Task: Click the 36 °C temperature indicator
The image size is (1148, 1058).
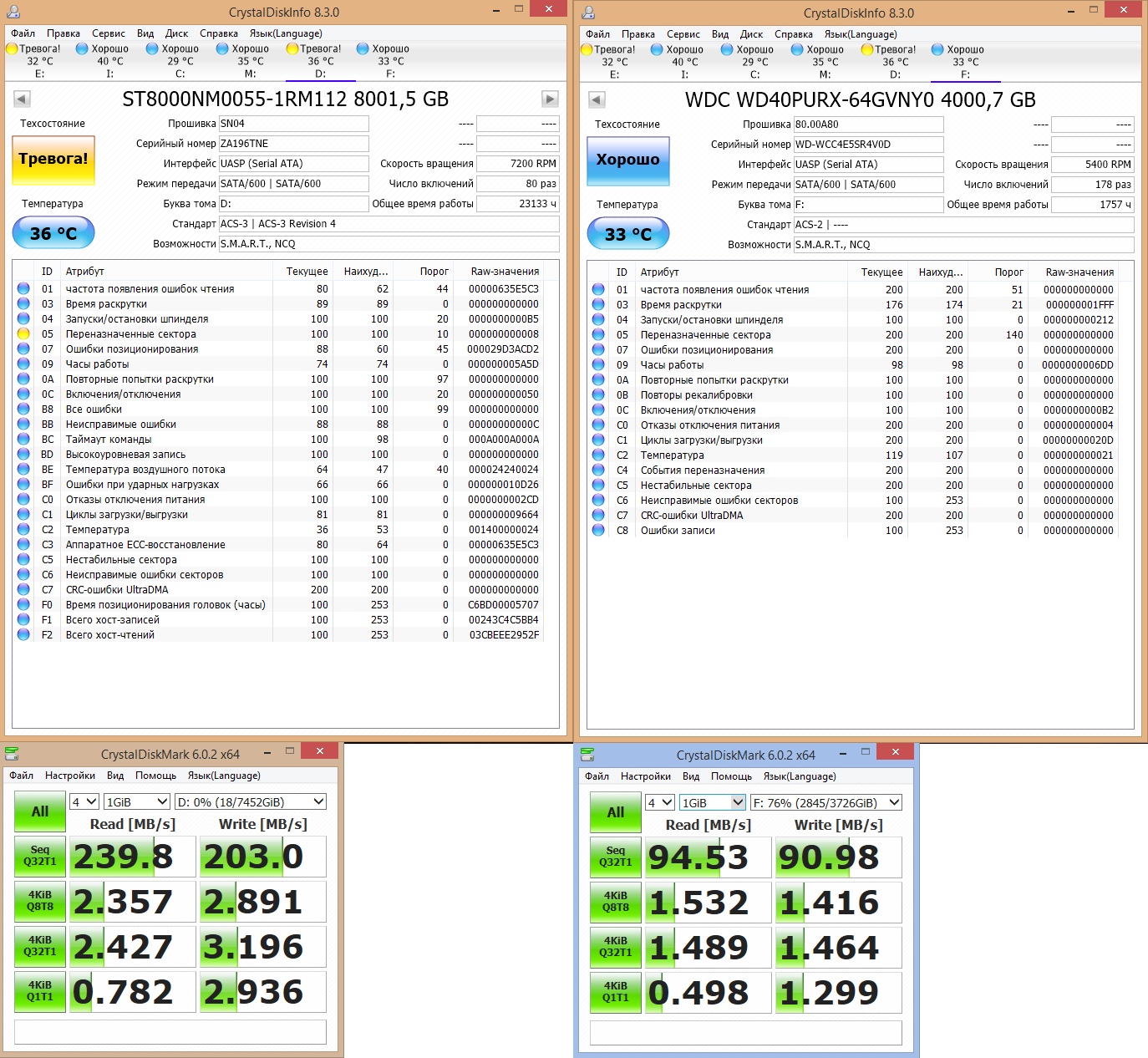Action: [x=53, y=233]
